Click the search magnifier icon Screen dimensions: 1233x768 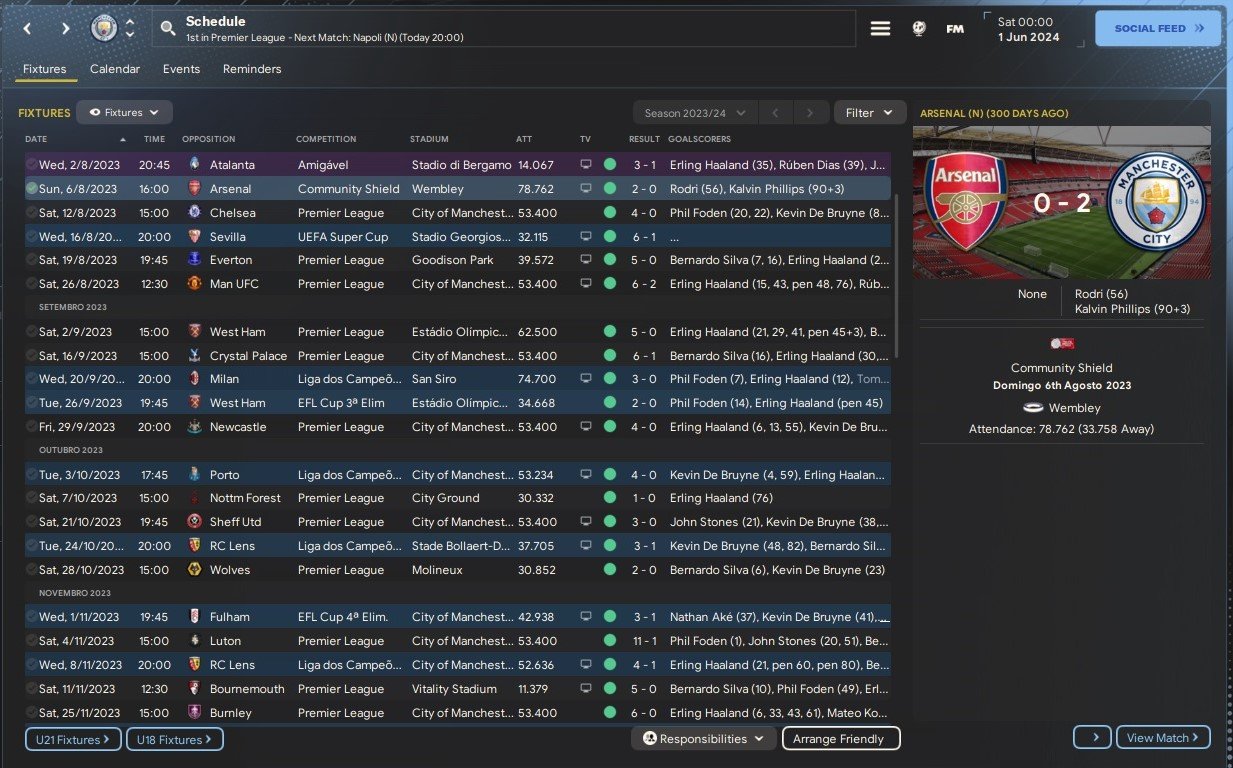pyautogui.click(x=168, y=29)
